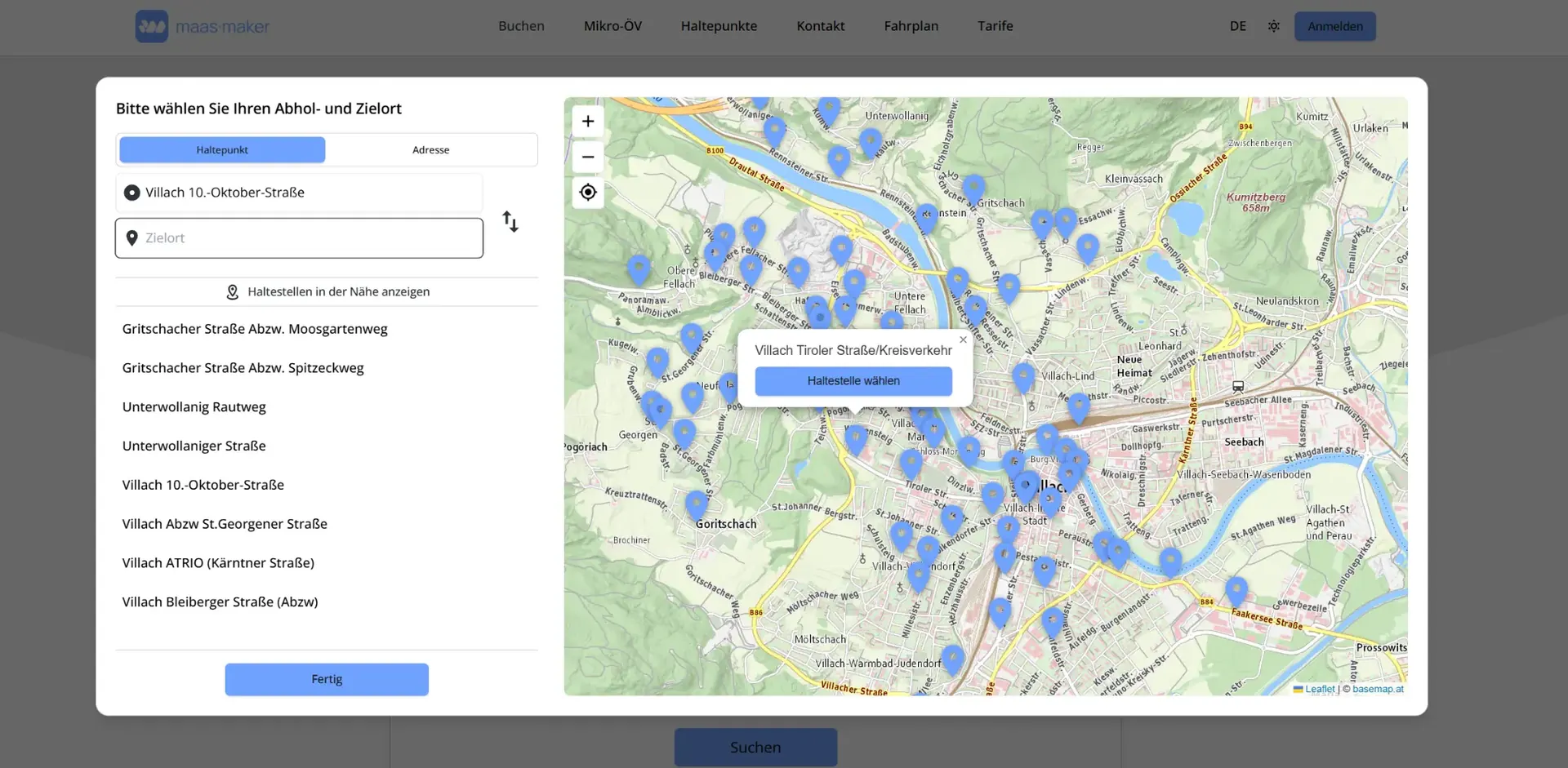Screen dimensions: 1568x768
Task: Select the stop marker left of Obere Fellach
Action: [x=639, y=269]
